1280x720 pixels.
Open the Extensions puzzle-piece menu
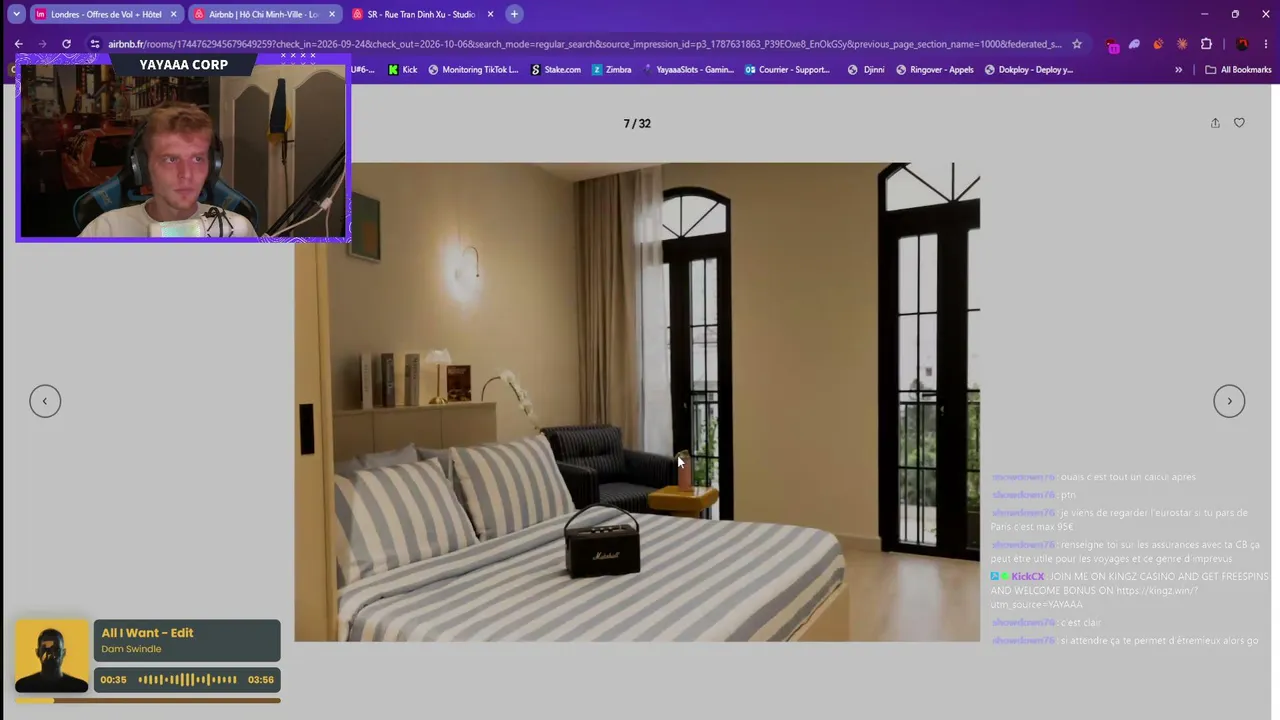point(1206,44)
